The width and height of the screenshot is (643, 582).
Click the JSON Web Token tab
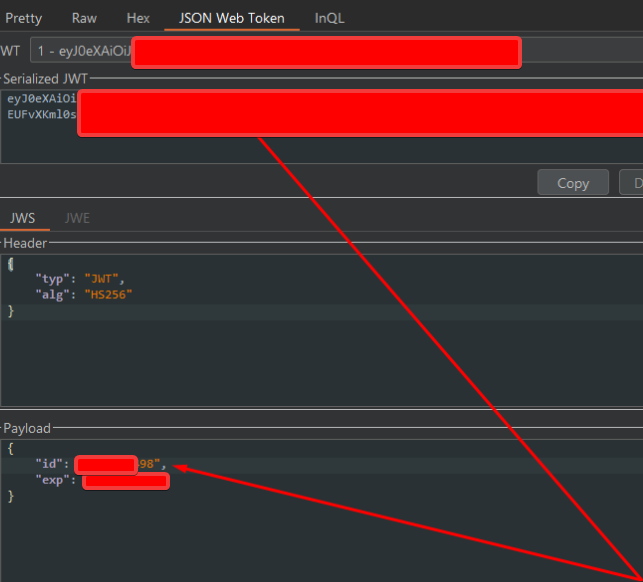231,18
